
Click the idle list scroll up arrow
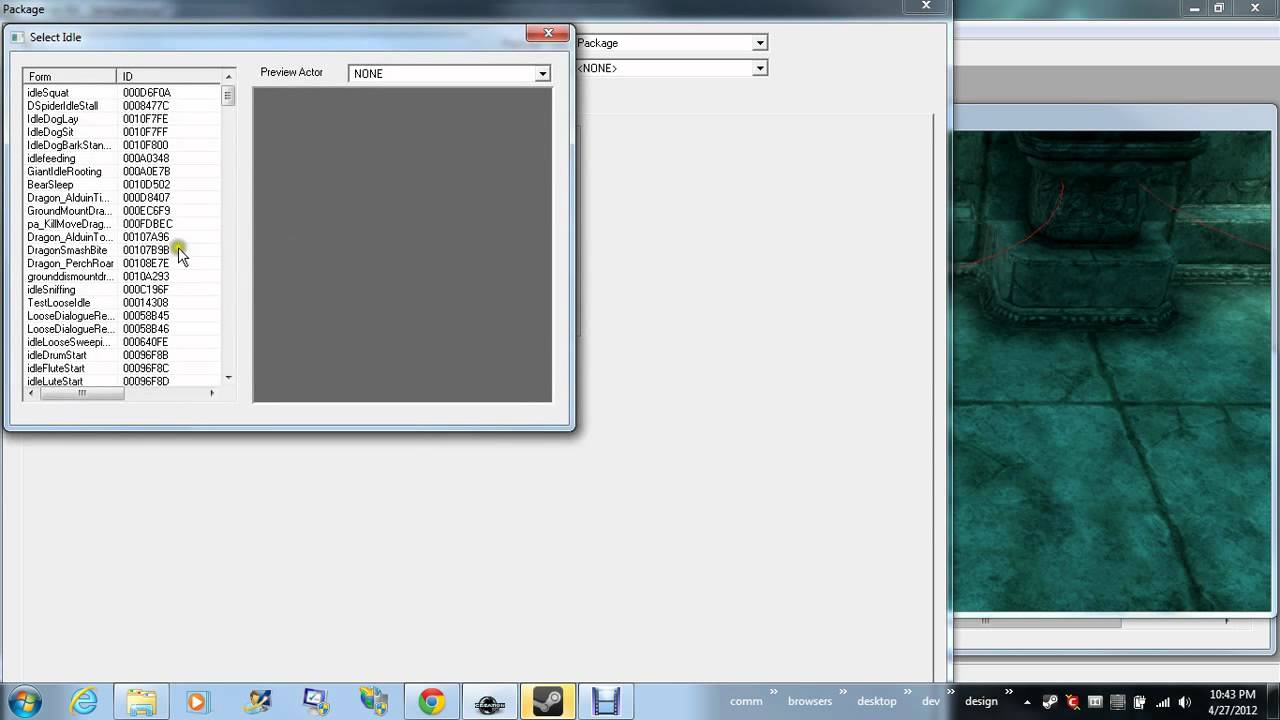tap(228, 77)
